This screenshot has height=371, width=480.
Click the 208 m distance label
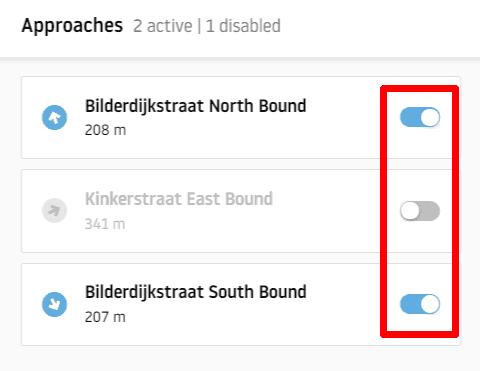tap(105, 130)
